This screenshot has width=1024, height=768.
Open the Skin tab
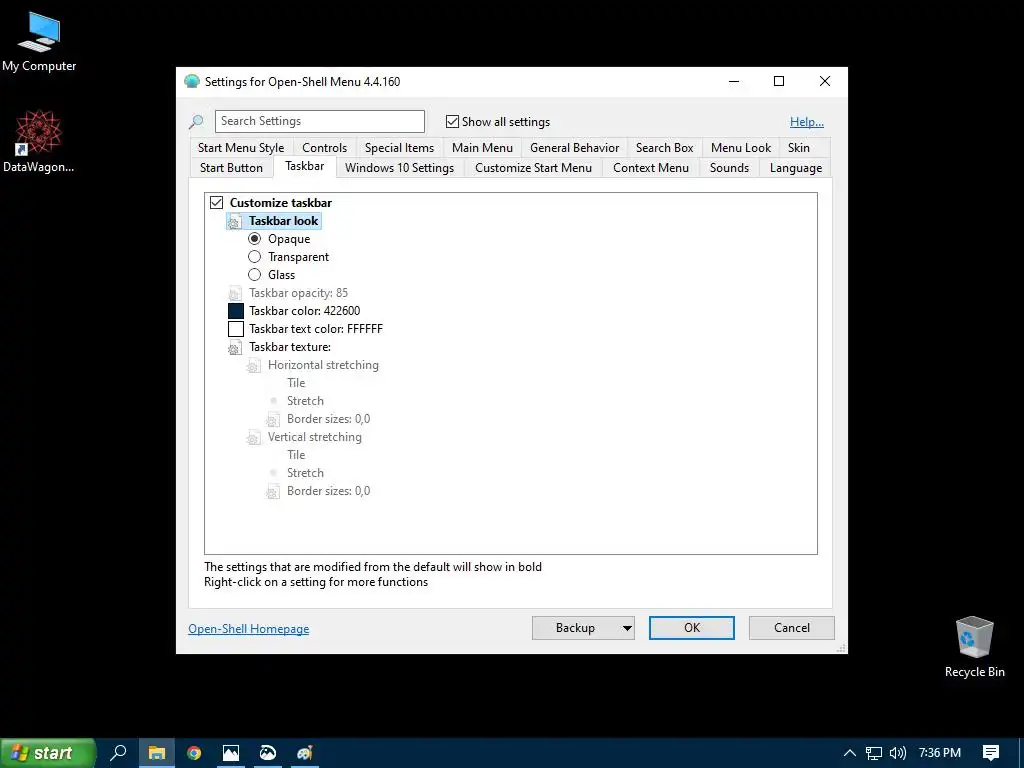pyautogui.click(x=799, y=148)
